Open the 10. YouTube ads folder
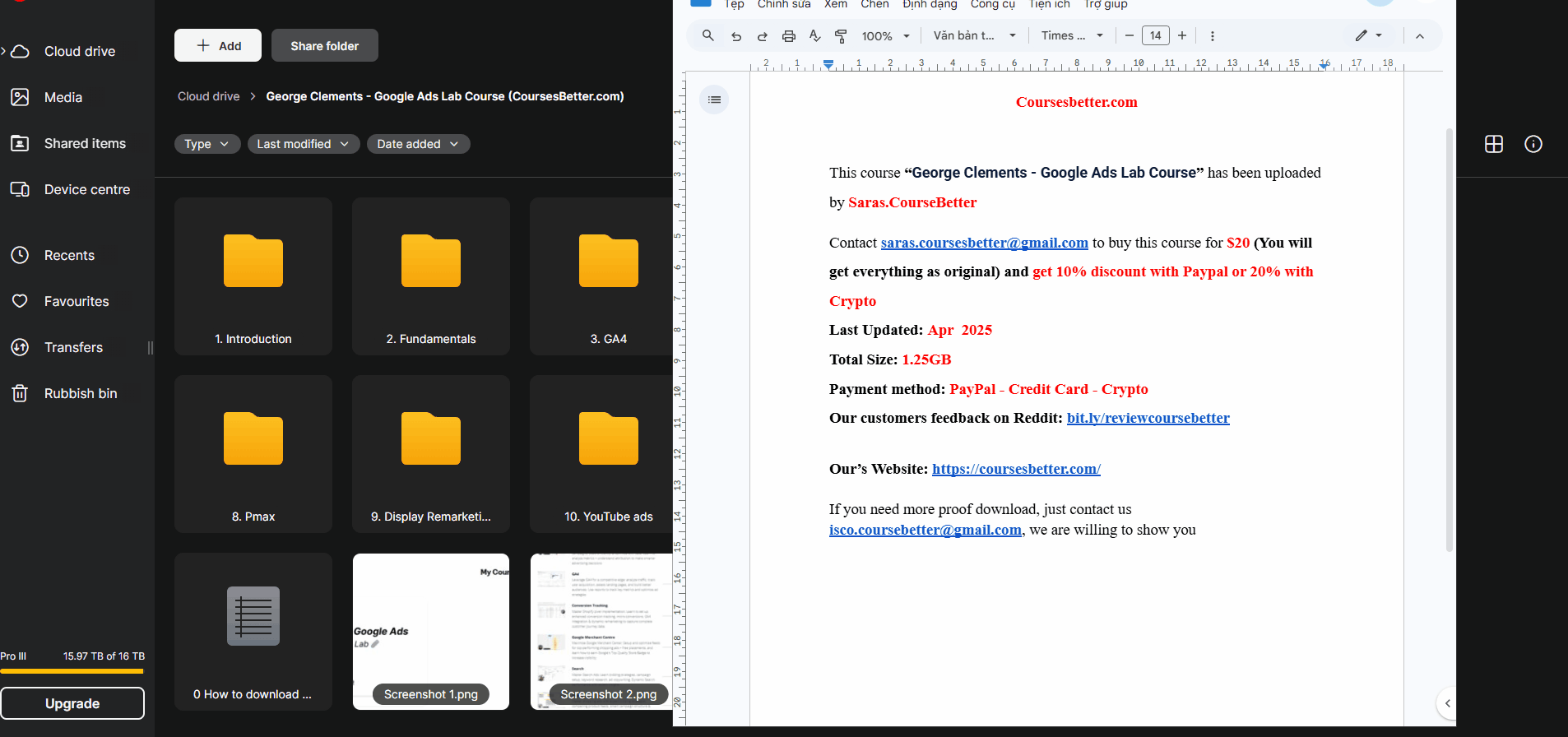The image size is (1568, 737). point(601,454)
